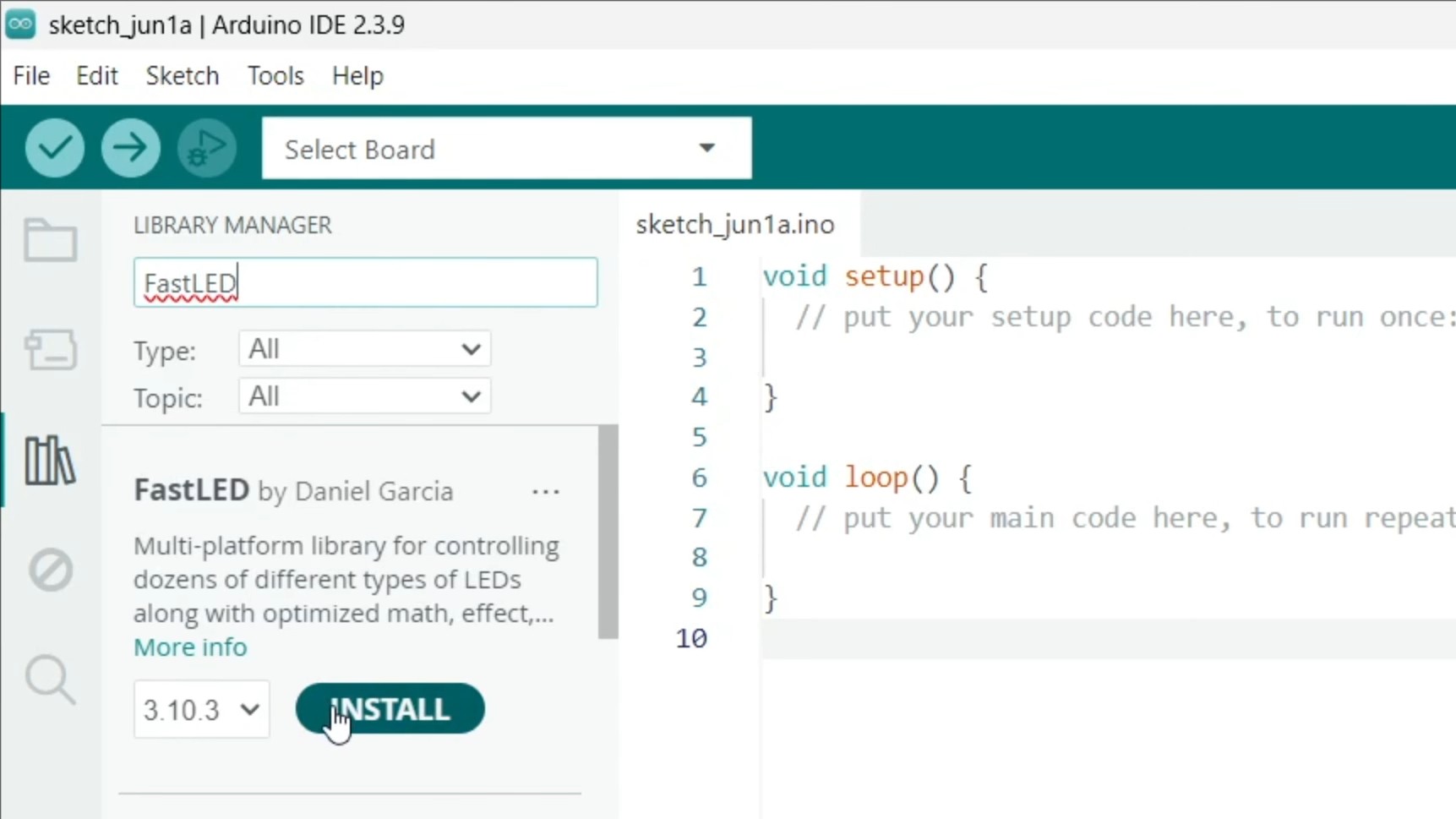Click line number 10 in the gutter

pyautogui.click(x=691, y=638)
